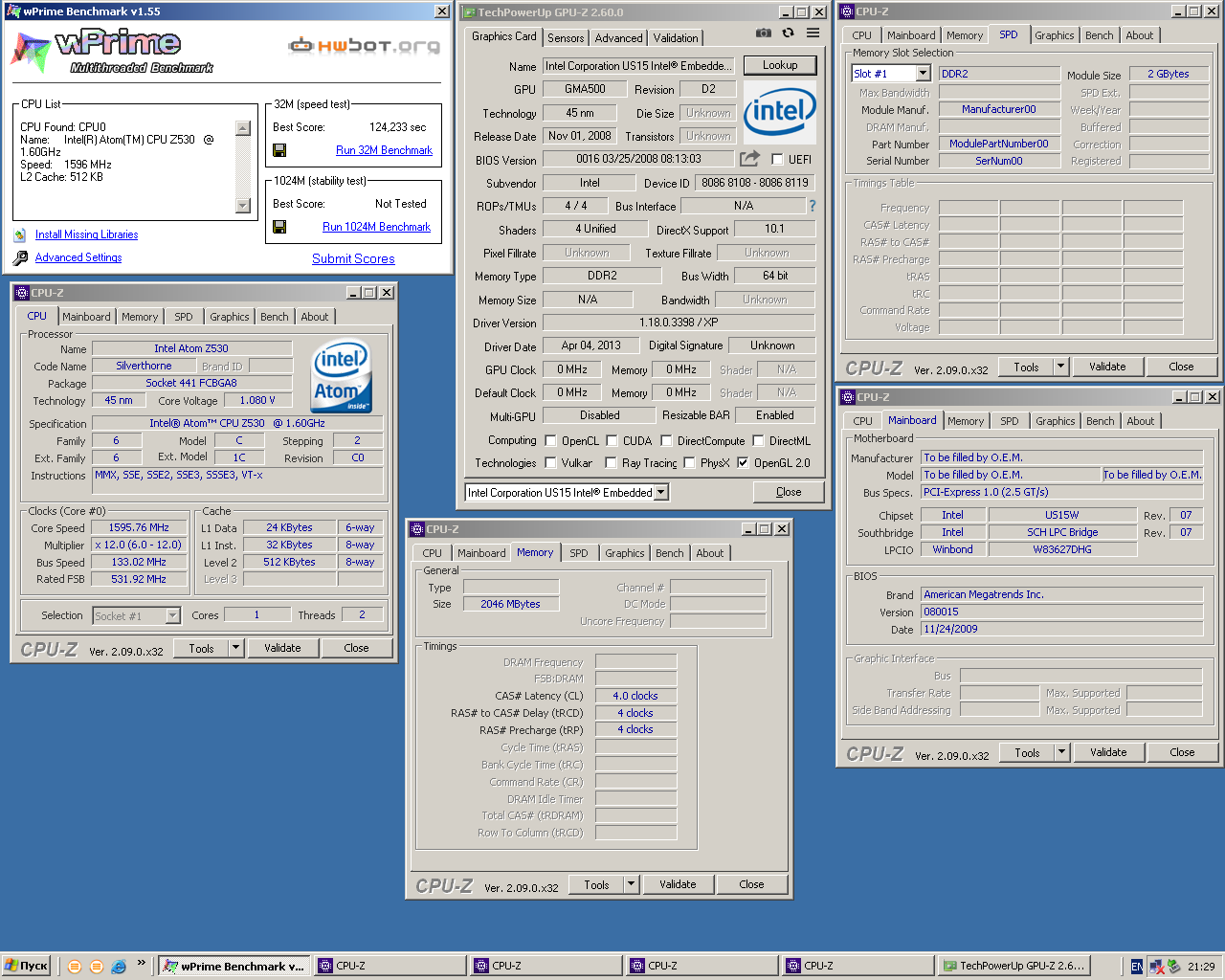The image size is (1225, 980).
Task: Click GPU-Z title bar app icon
Action: (x=468, y=12)
